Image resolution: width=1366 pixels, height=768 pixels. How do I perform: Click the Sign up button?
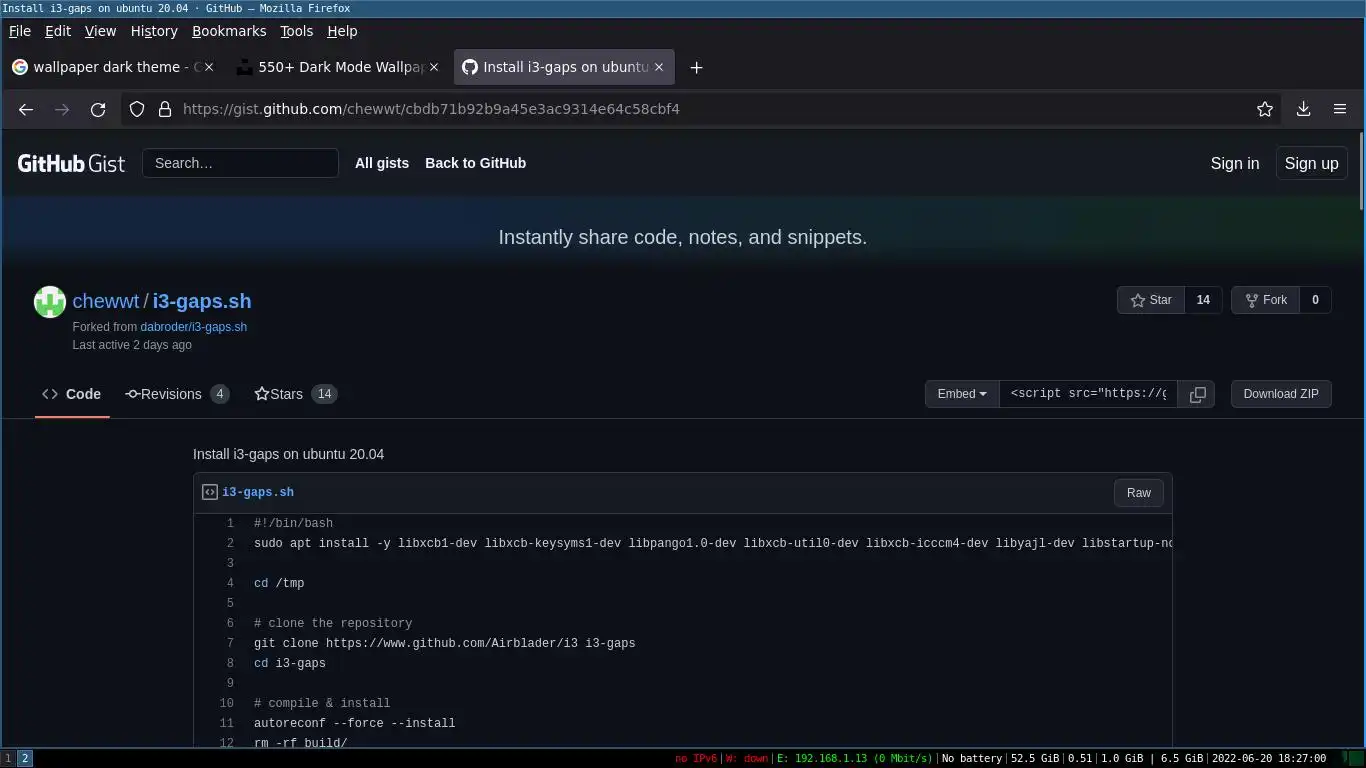coord(1311,163)
